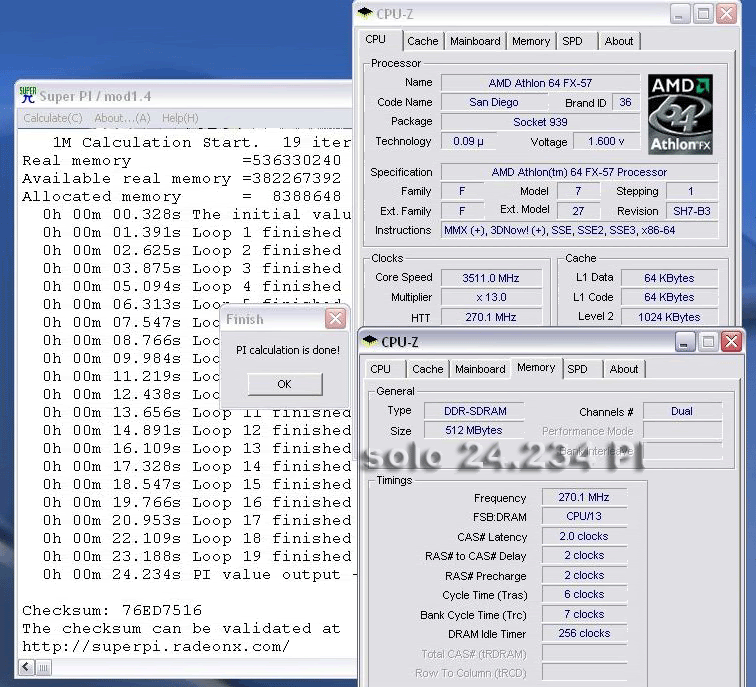Click the FSB:DRAM value CPU/13
Image resolution: width=756 pixels, height=687 pixels.
(x=584, y=516)
